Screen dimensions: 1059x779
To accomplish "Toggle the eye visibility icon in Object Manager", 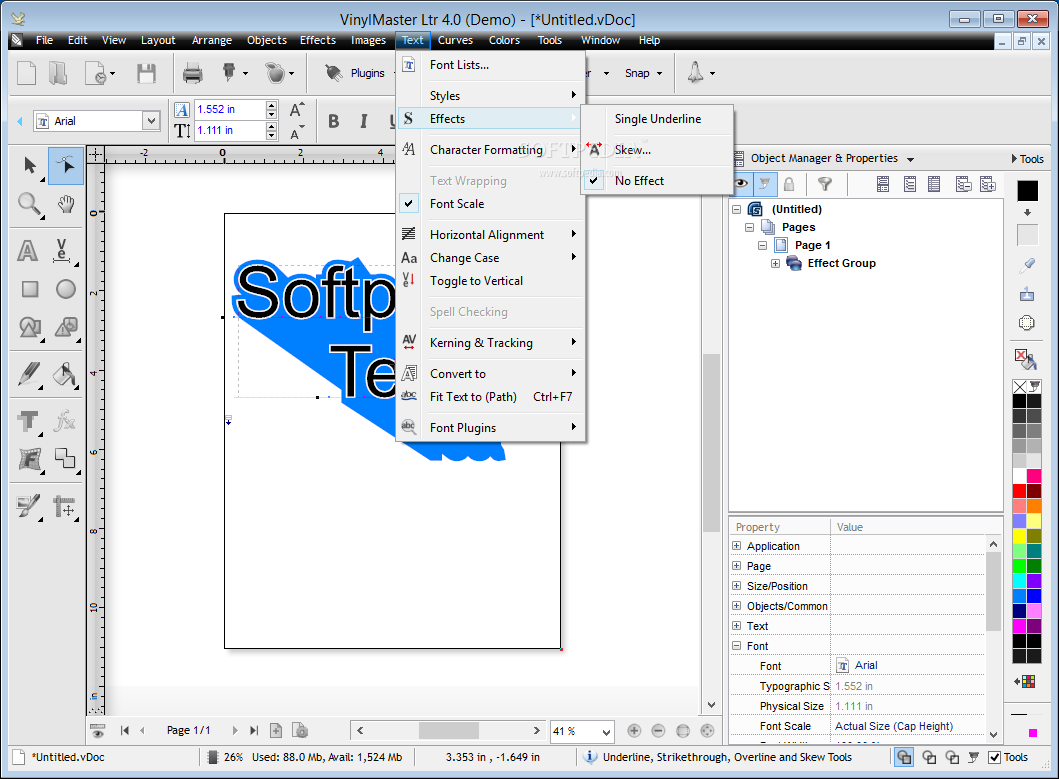I will [741, 184].
